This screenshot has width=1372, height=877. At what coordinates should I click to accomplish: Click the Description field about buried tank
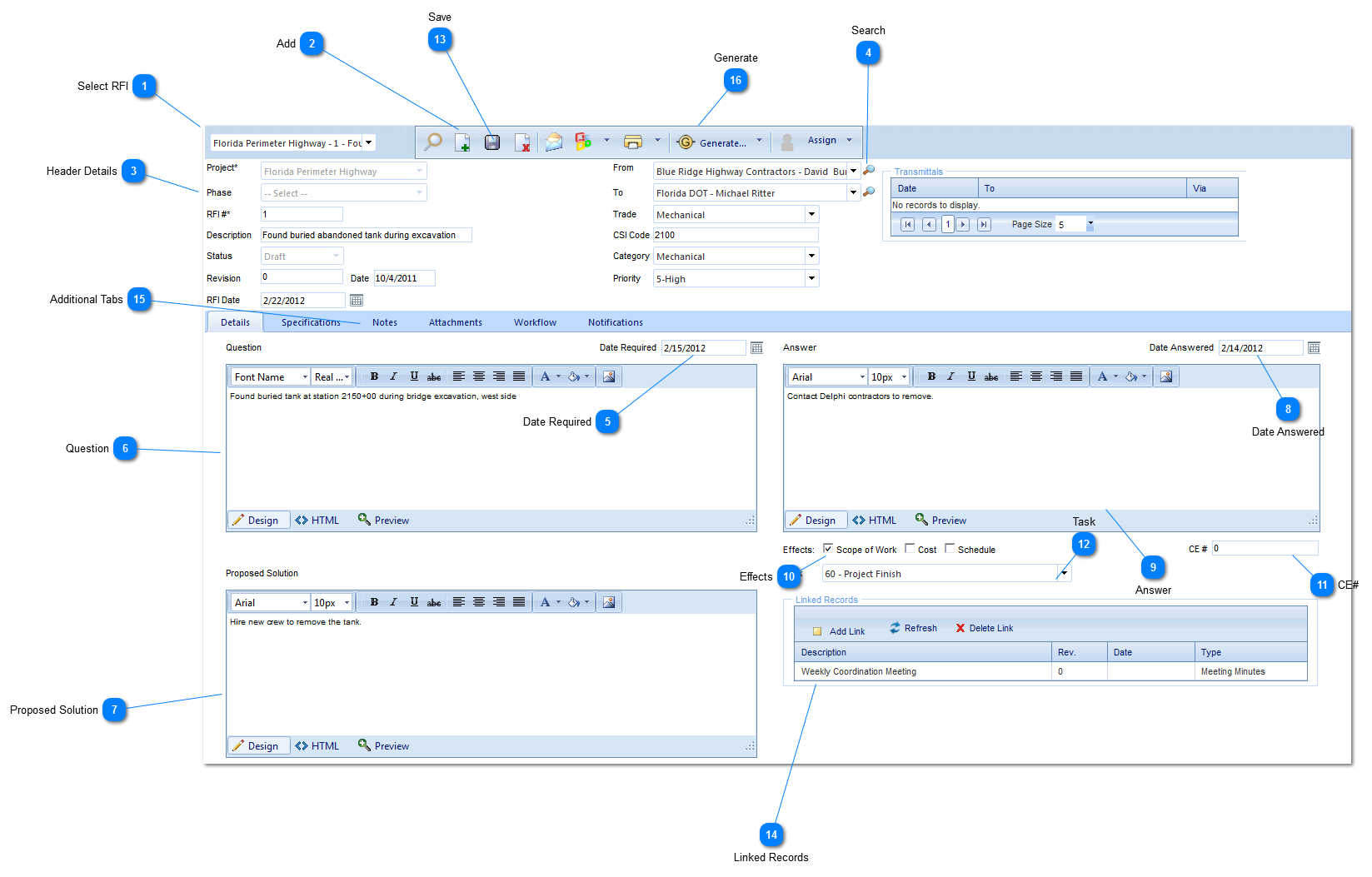(367, 235)
